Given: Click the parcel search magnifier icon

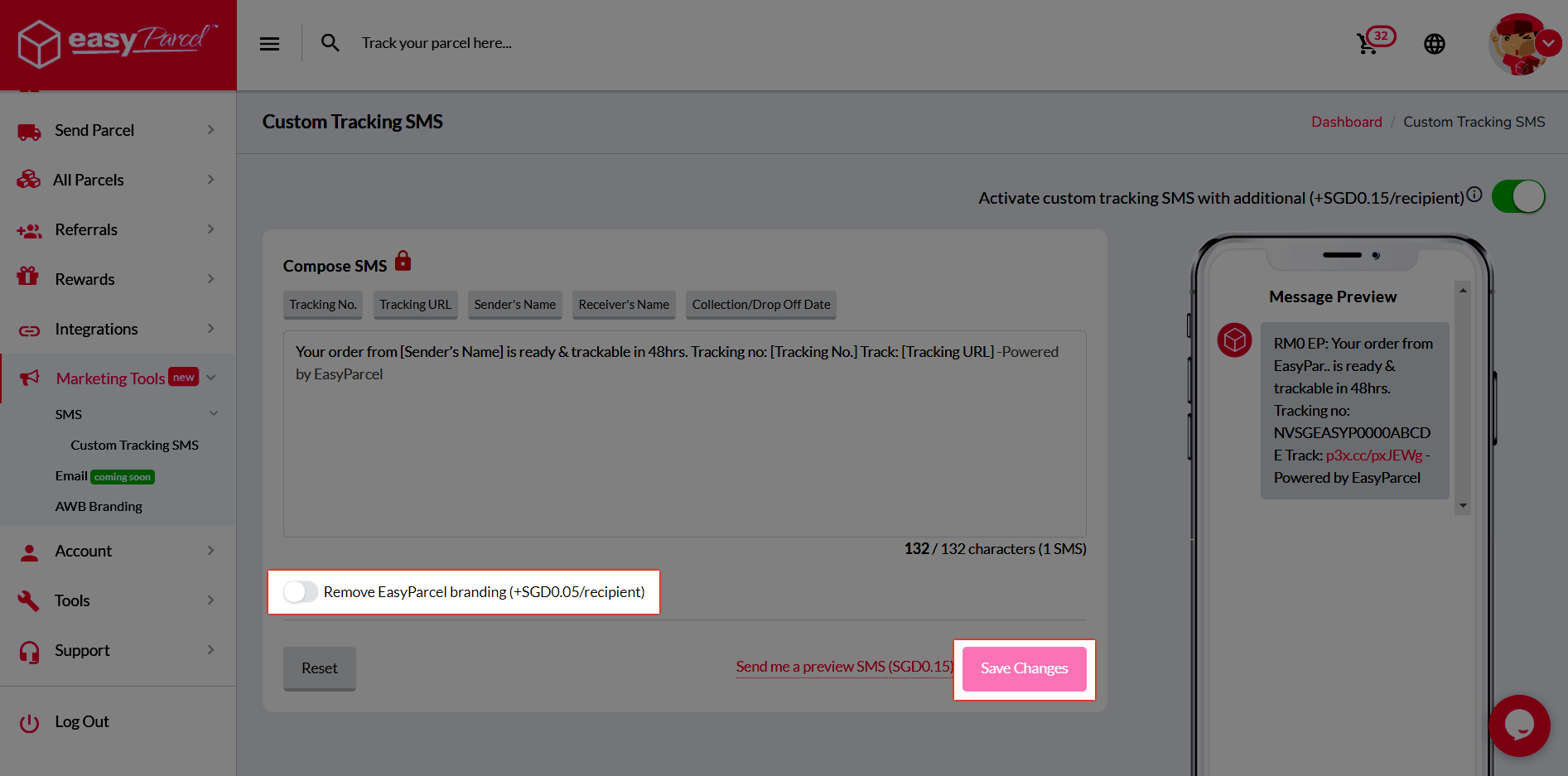Looking at the screenshot, I should pos(330,42).
